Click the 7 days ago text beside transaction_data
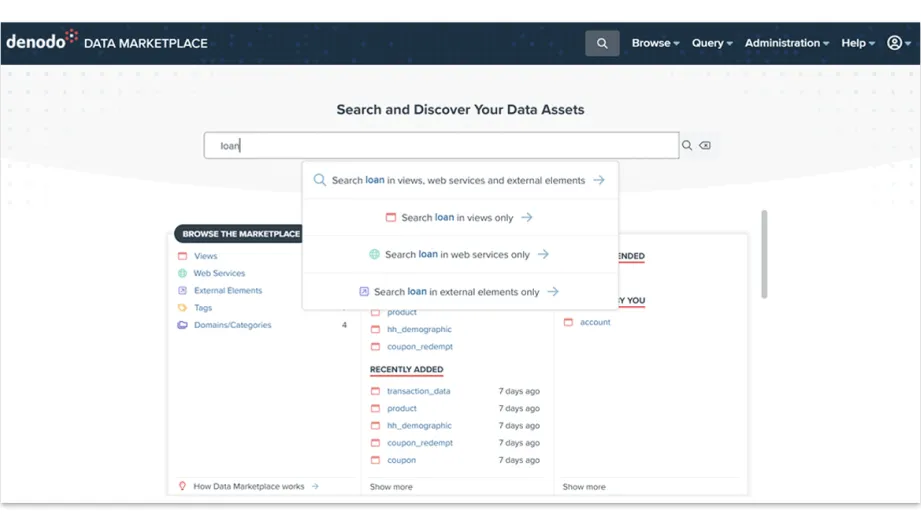The image size is (921, 528). point(519,391)
